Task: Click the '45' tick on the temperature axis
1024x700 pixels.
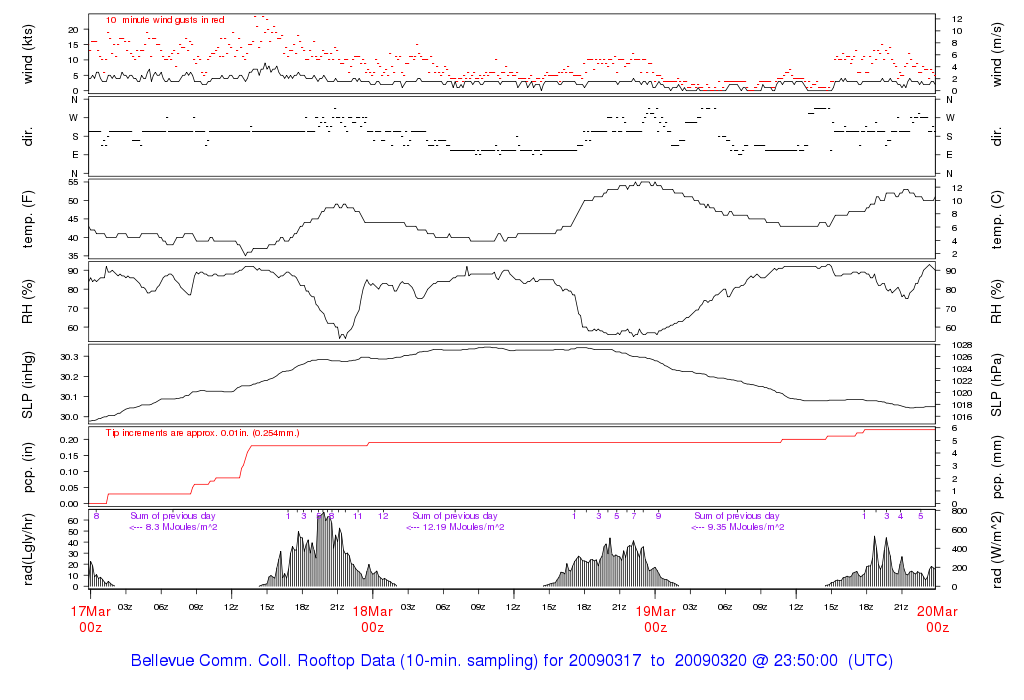Action: click(x=73, y=219)
